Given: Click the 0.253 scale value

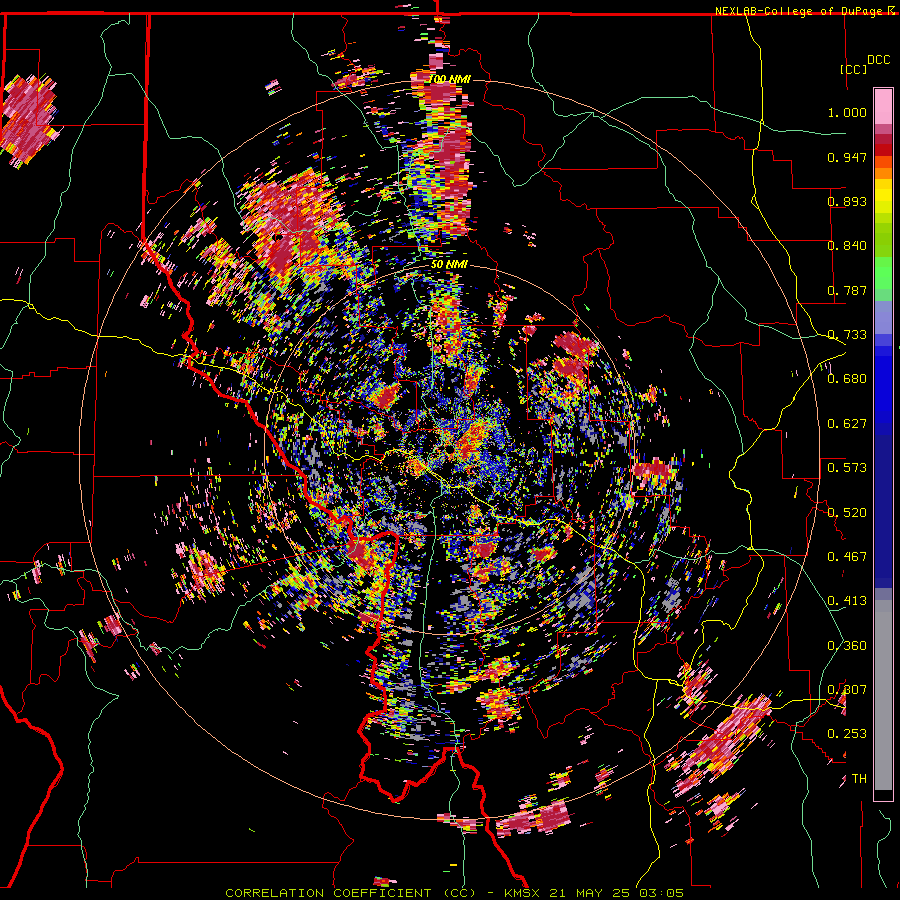Looking at the screenshot, I should pos(847,734).
